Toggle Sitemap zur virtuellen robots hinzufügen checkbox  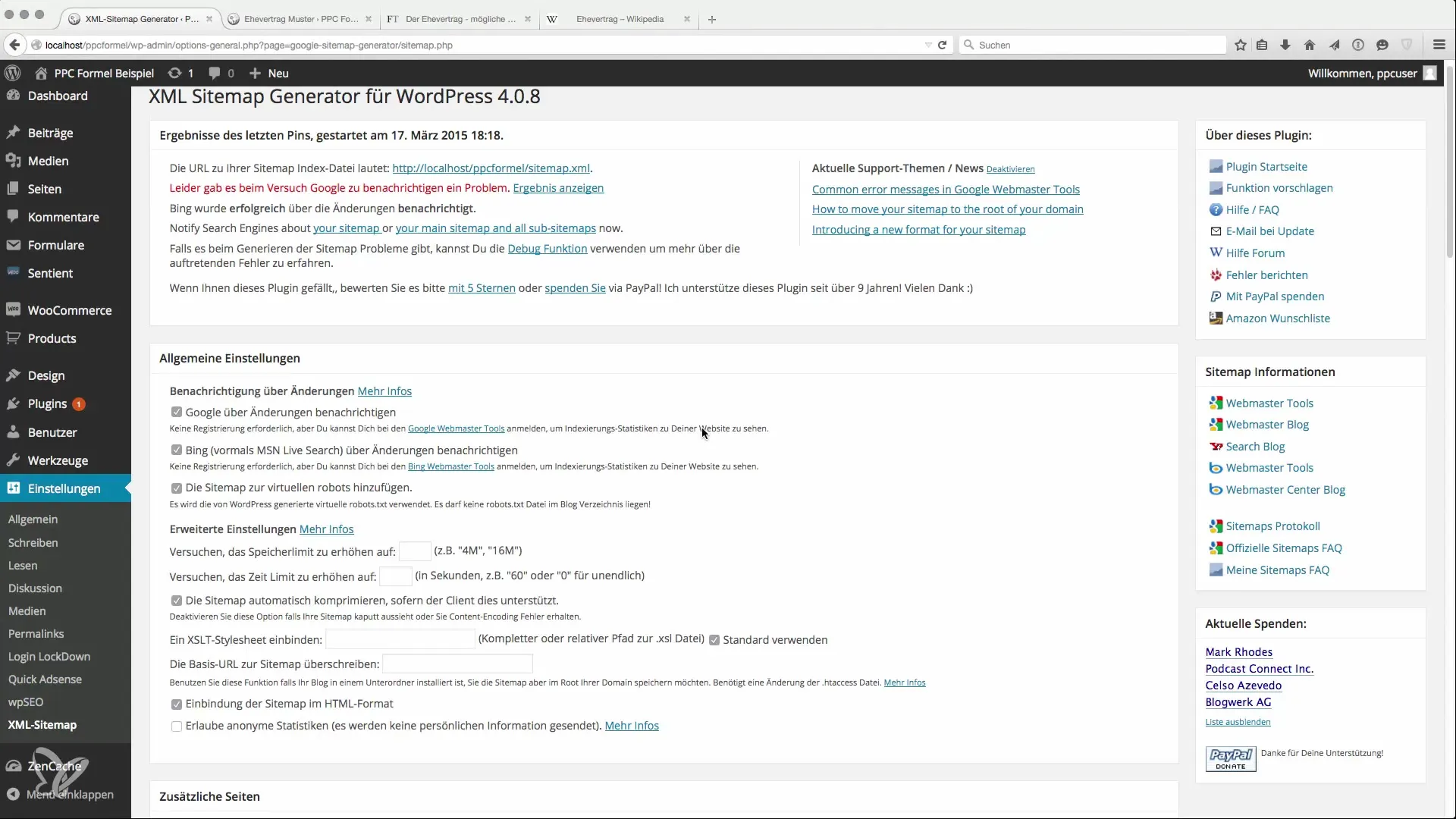click(177, 488)
